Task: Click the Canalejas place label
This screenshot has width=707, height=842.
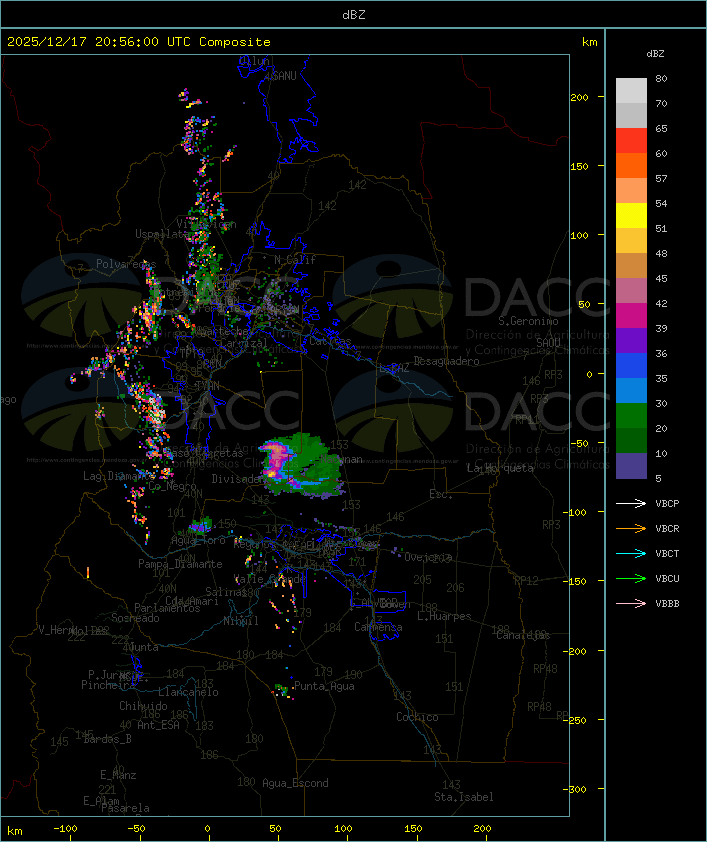Action: [x=523, y=635]
